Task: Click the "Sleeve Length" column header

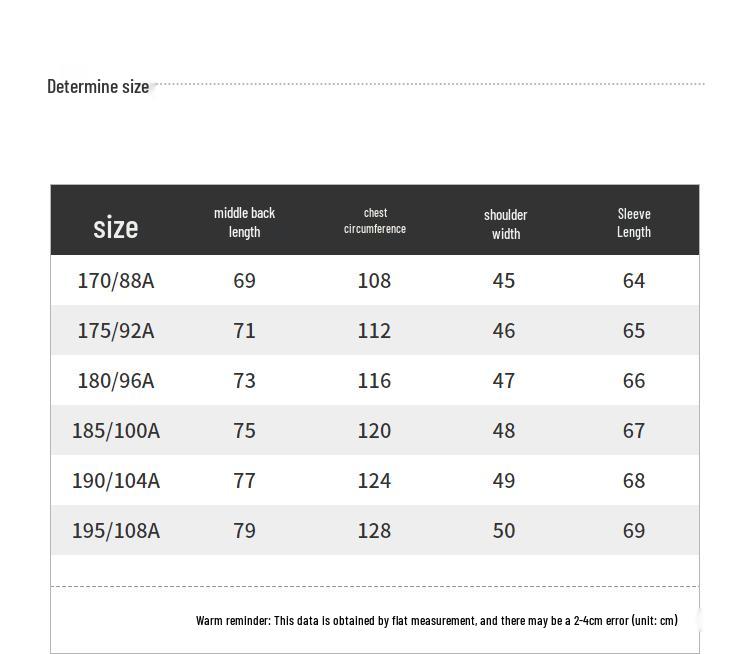Action: click(634, 222)
